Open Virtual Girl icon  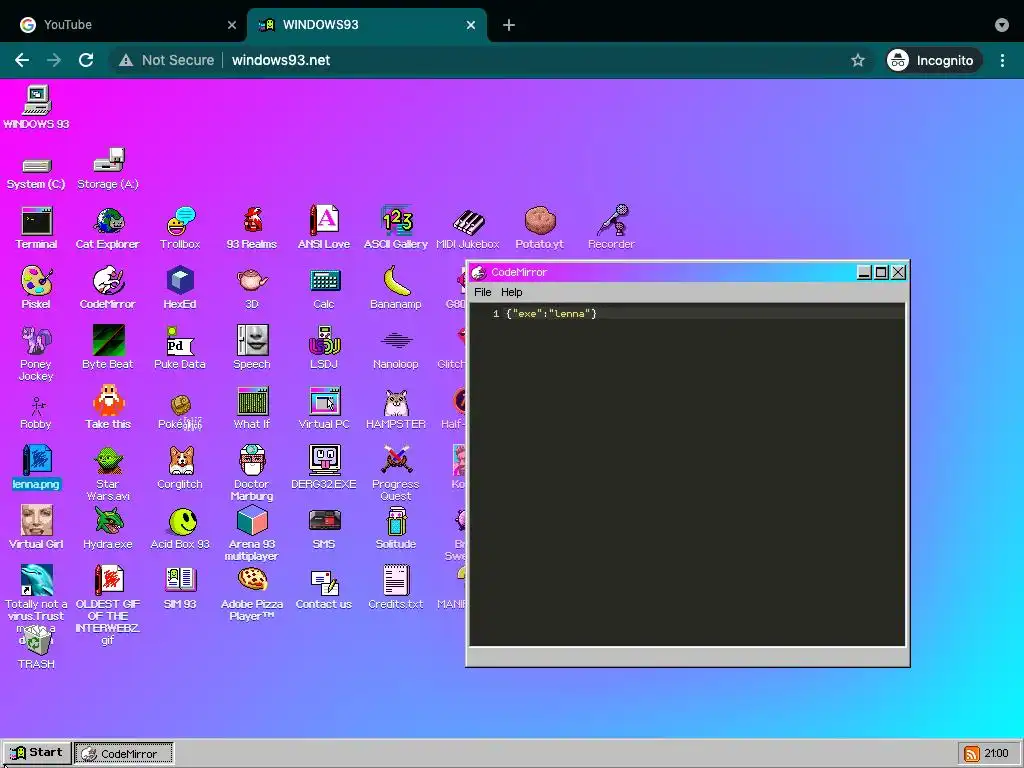tap(37, 528)
